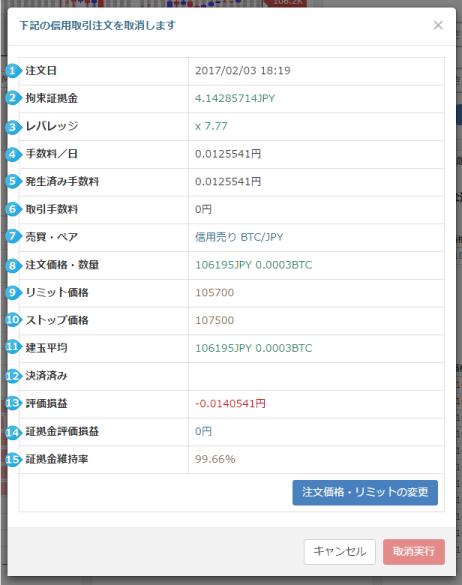Click numbered marker 9 beside リミット価格
The image size is (462, 585).
tap(13, 292)
